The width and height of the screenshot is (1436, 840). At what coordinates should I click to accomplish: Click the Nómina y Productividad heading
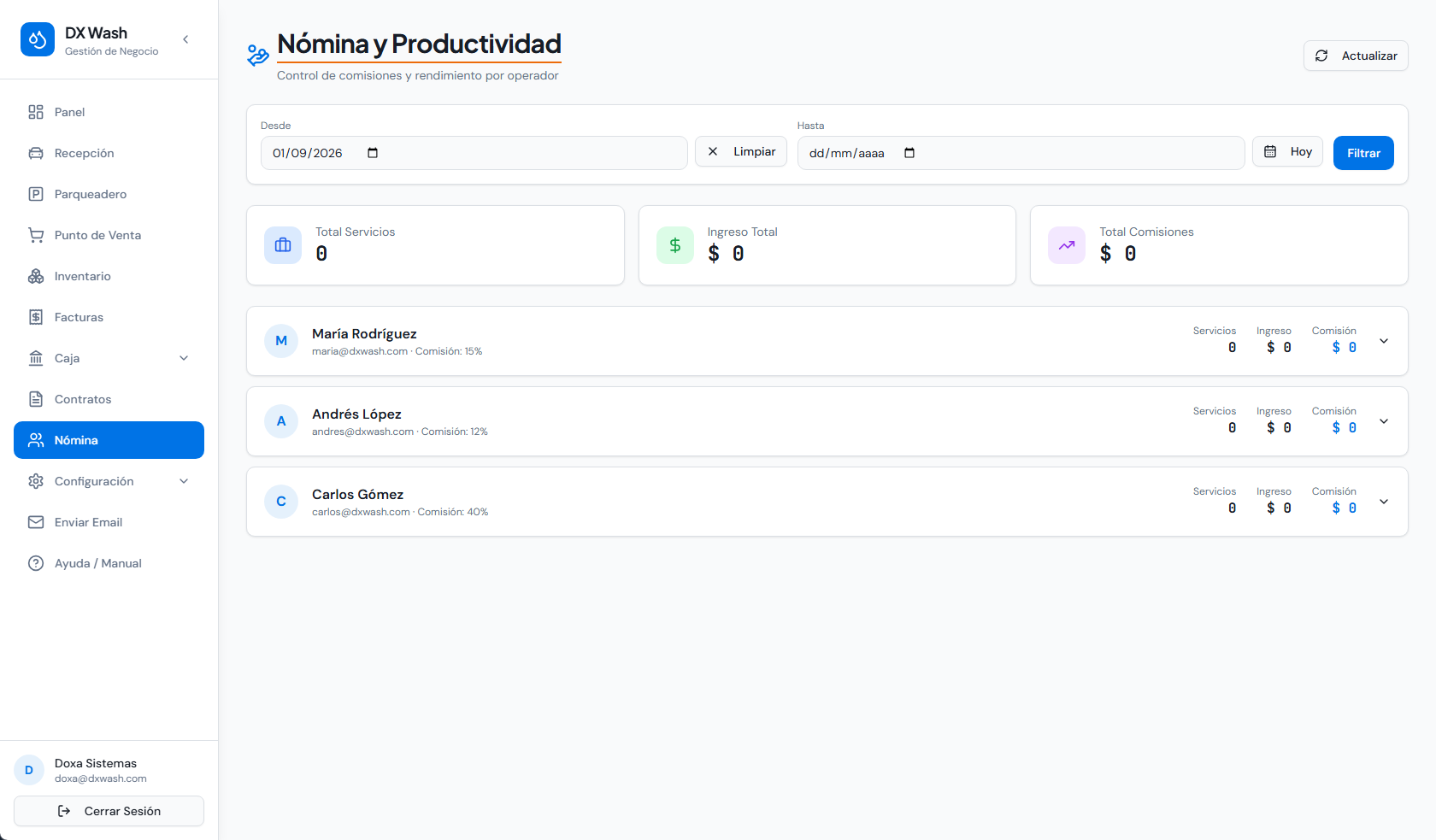(419, 44)
